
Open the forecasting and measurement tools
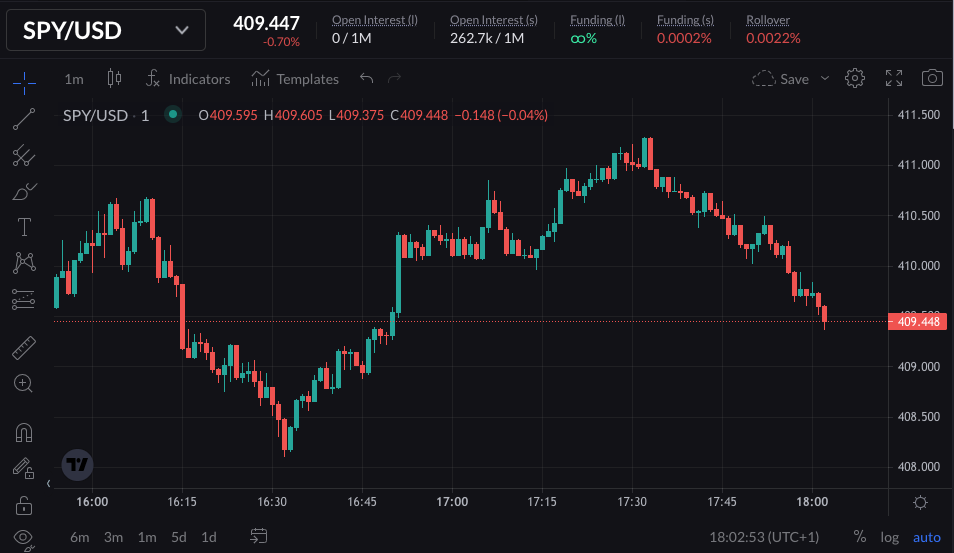(24, 299)
